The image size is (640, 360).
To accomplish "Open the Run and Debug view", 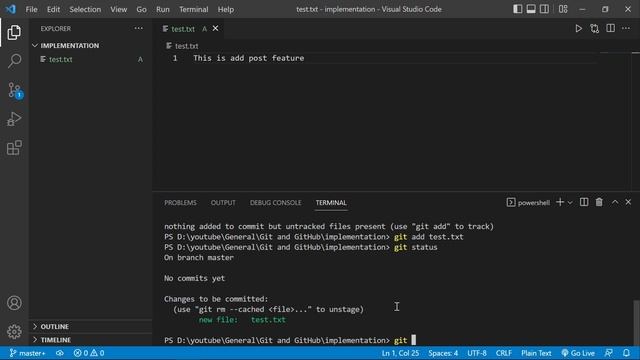I will (14, 119).
